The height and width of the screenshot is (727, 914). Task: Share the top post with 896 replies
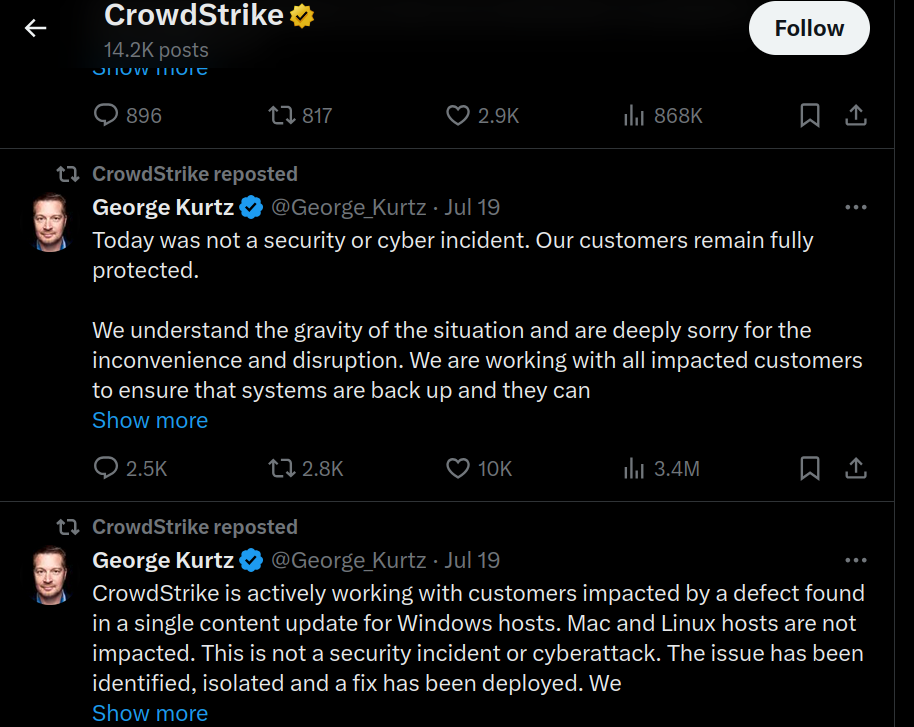(856, 115)
